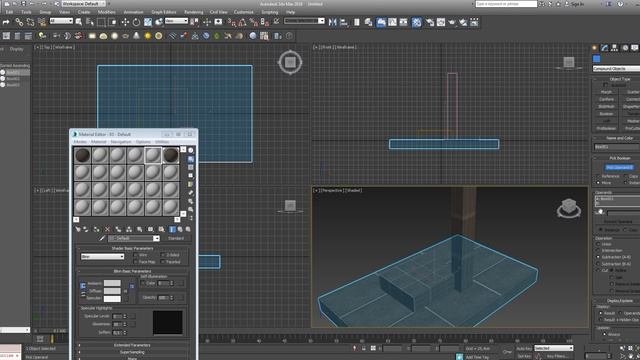The height and width of the screenshot is (360, 640).
Task: Click the Select and Scale tool icon
Action: click(147, 22)
